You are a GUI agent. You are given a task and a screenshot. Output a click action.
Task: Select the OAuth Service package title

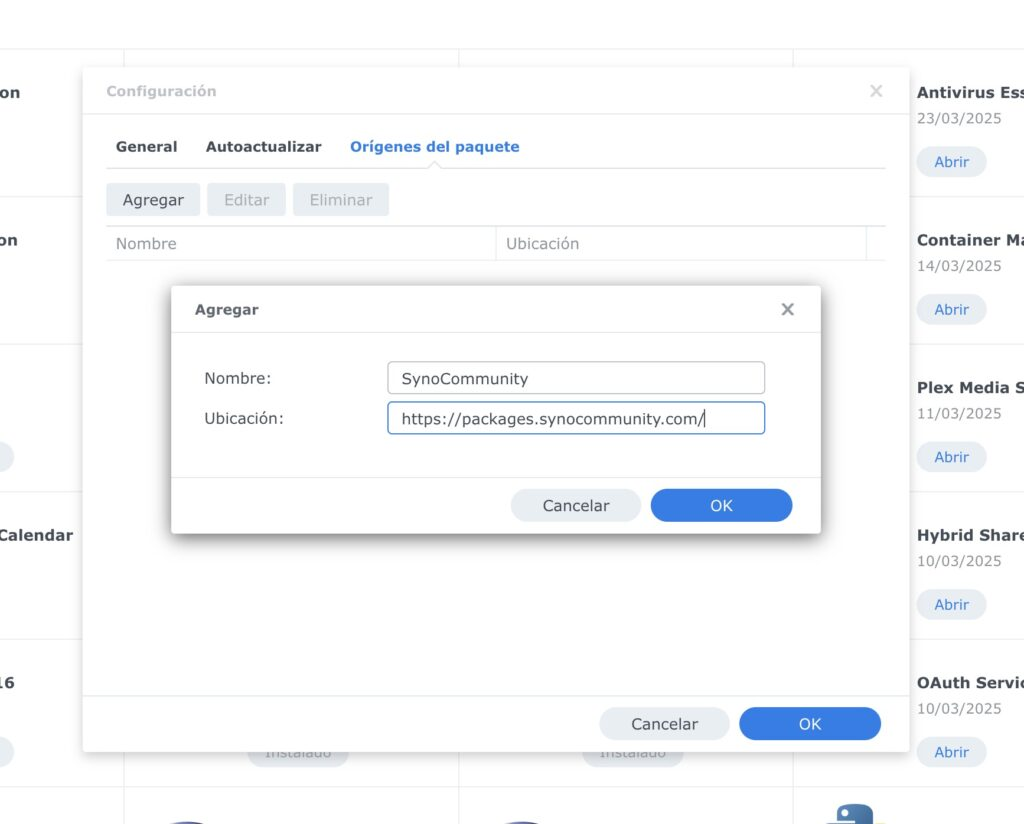(970, 683)
